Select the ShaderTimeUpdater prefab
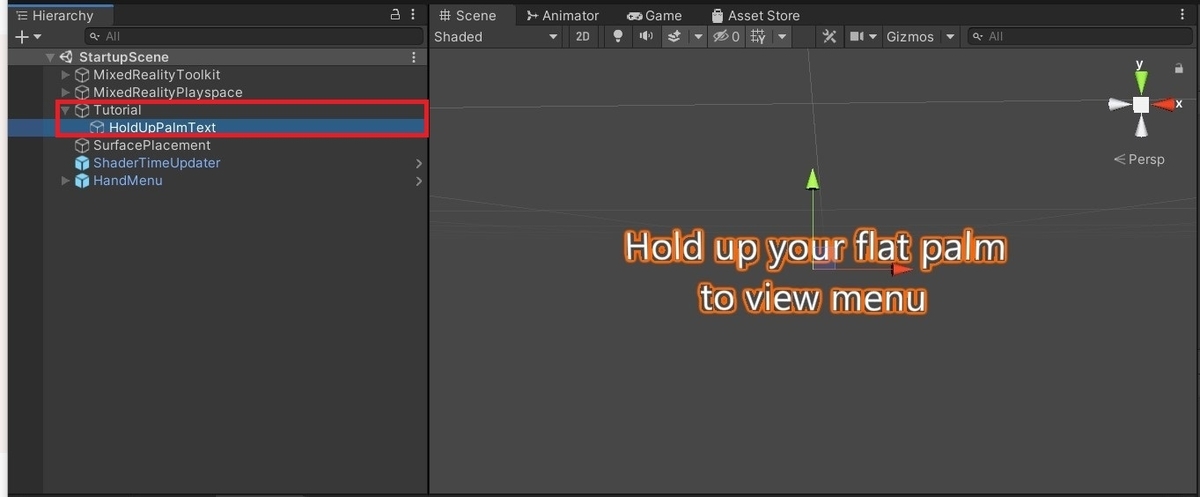Image resolution: width=1200 pixels, height=497 pixels. pos(157,163)
